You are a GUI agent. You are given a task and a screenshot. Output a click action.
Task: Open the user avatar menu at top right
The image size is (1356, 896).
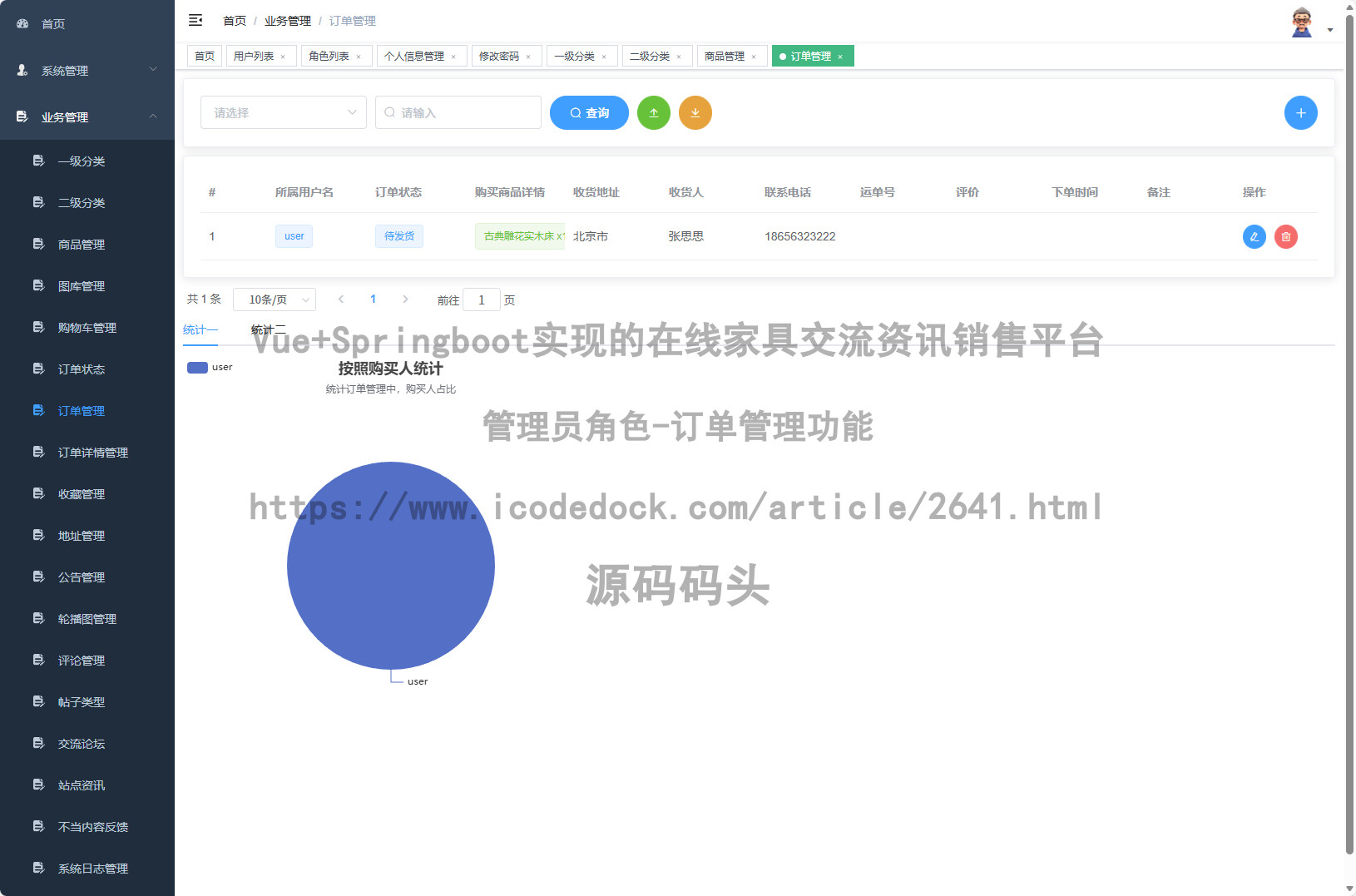[1303, 21]
